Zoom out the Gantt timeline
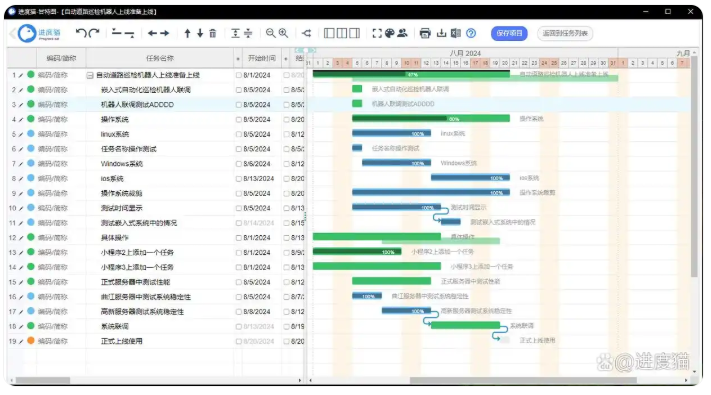The width and height of the screenshot is (711, 395). [270, 33]
